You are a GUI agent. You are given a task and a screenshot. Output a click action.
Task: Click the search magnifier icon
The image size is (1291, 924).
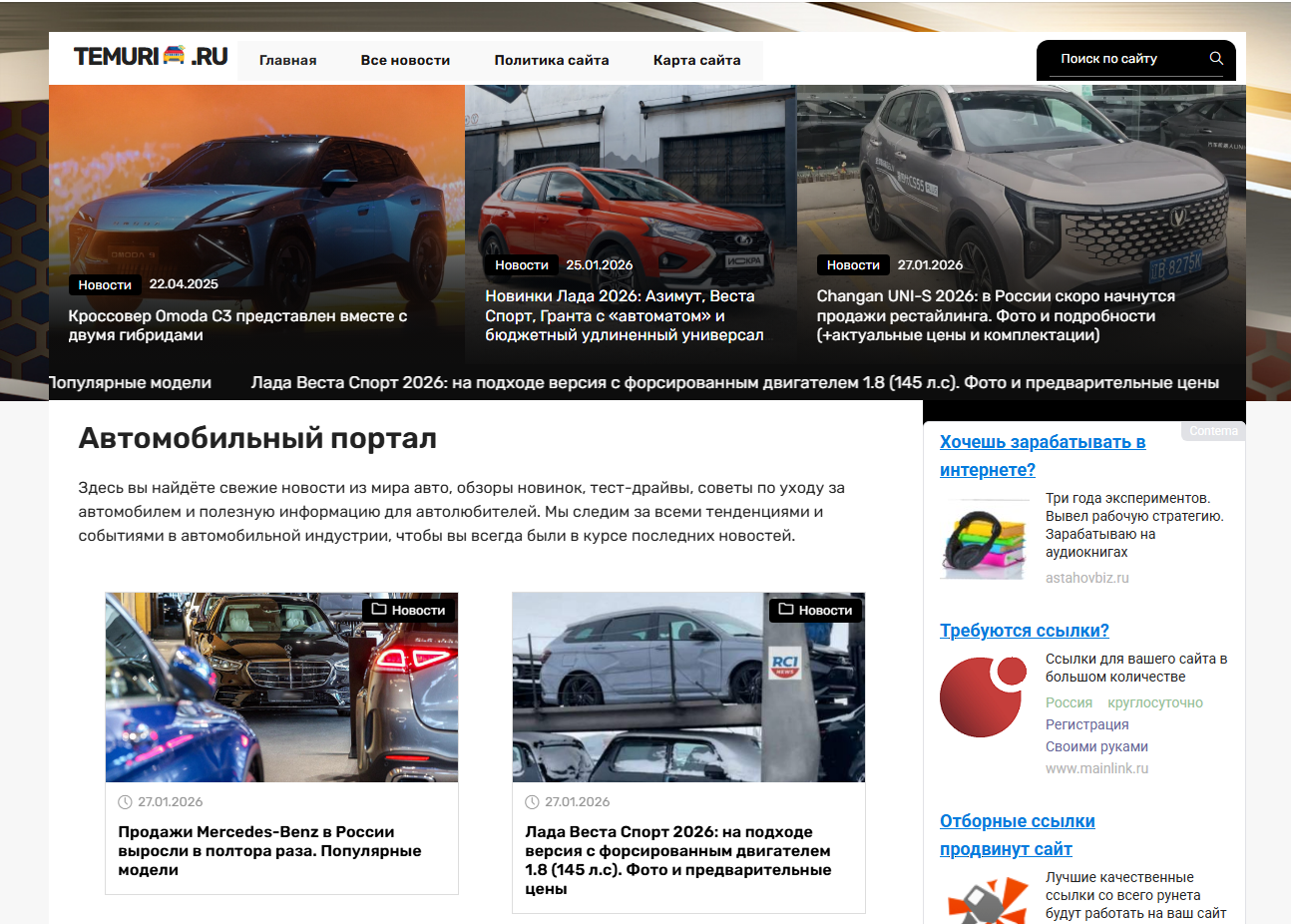point(1216,58)
